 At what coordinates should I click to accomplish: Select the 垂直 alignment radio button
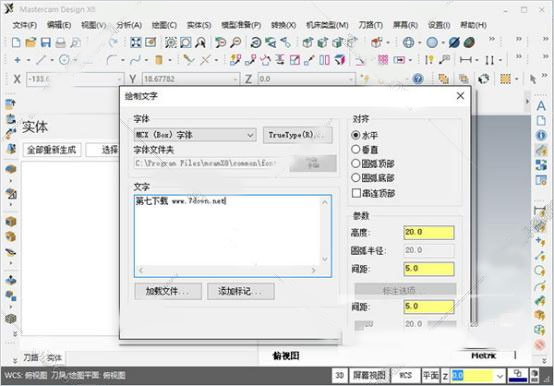click(x=356, y=149)
